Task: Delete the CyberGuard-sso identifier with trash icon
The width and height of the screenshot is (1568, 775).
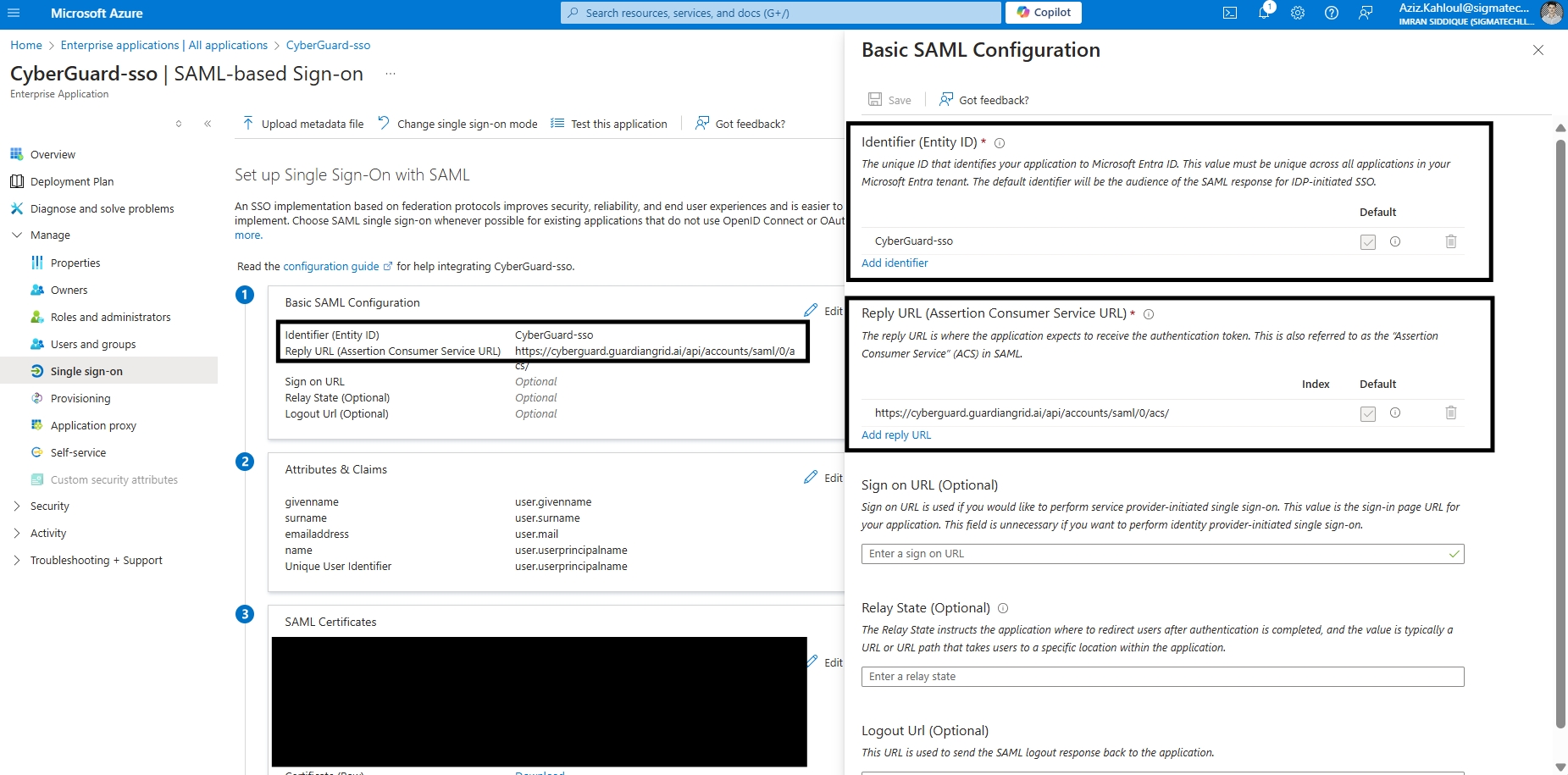Action: (1451, 241)
